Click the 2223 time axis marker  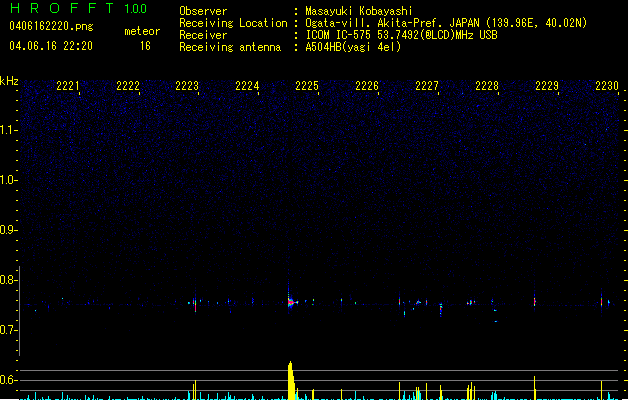click(x=187, y=86)
